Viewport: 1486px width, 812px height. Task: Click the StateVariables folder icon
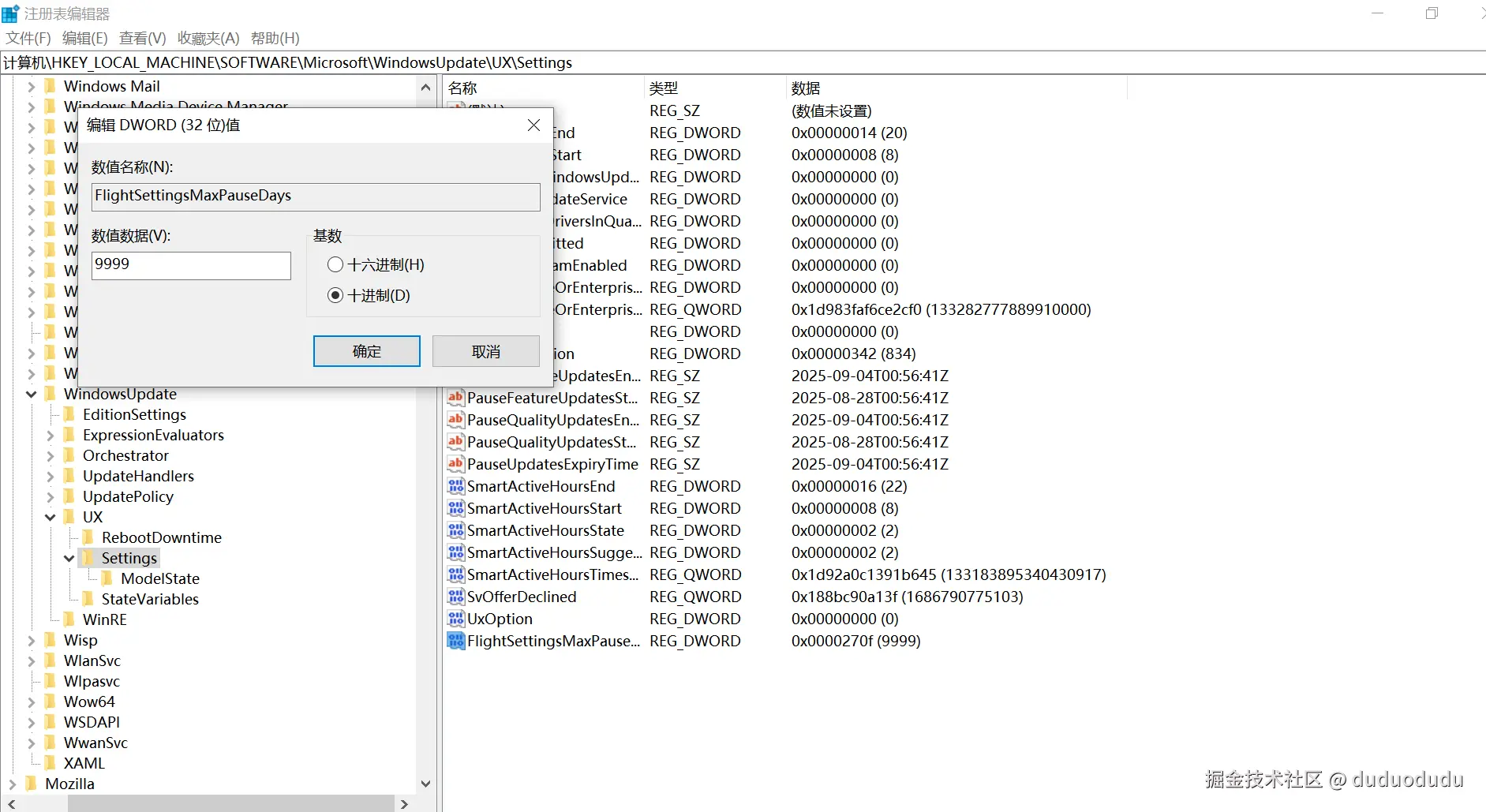coord(88,599)
